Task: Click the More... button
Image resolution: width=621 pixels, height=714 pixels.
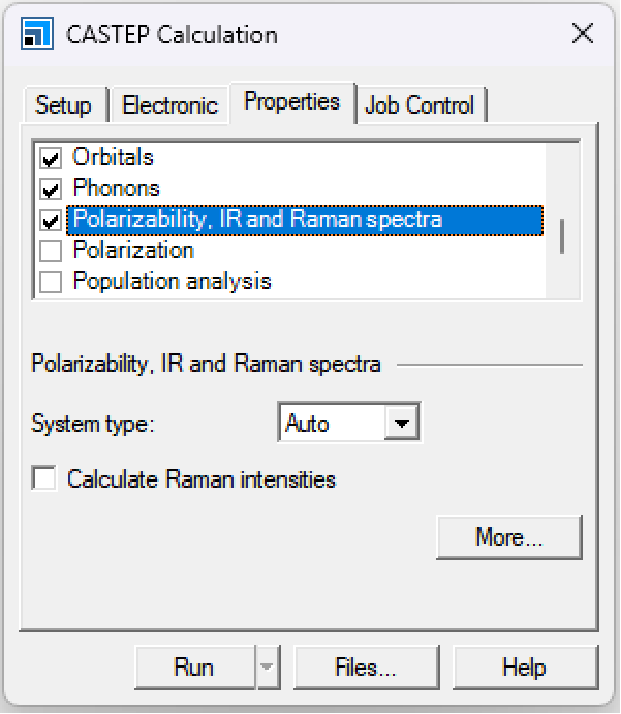Action: pyautogui.click(x=509, y=537)
